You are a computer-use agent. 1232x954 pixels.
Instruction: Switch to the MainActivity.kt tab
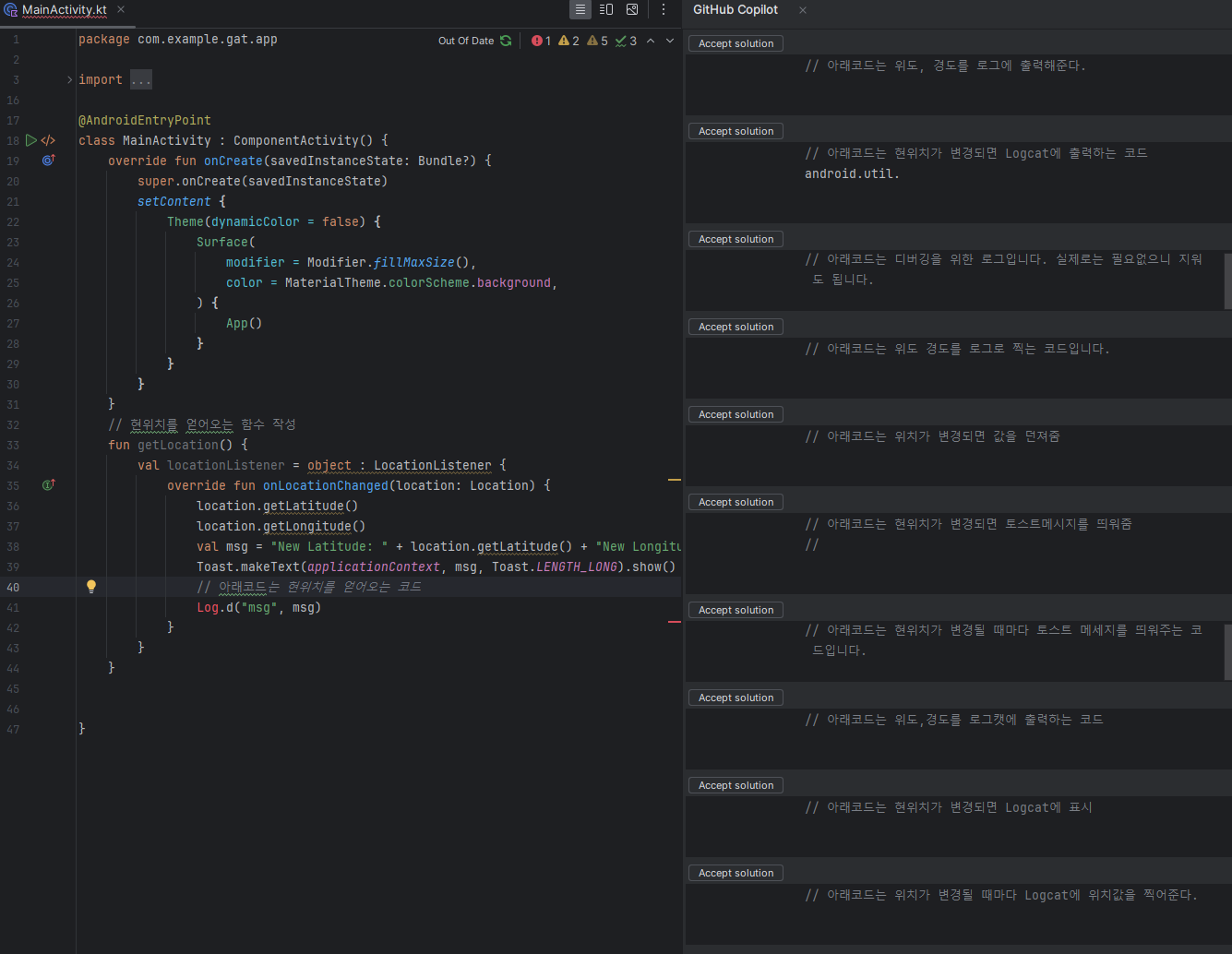(65, 10)
